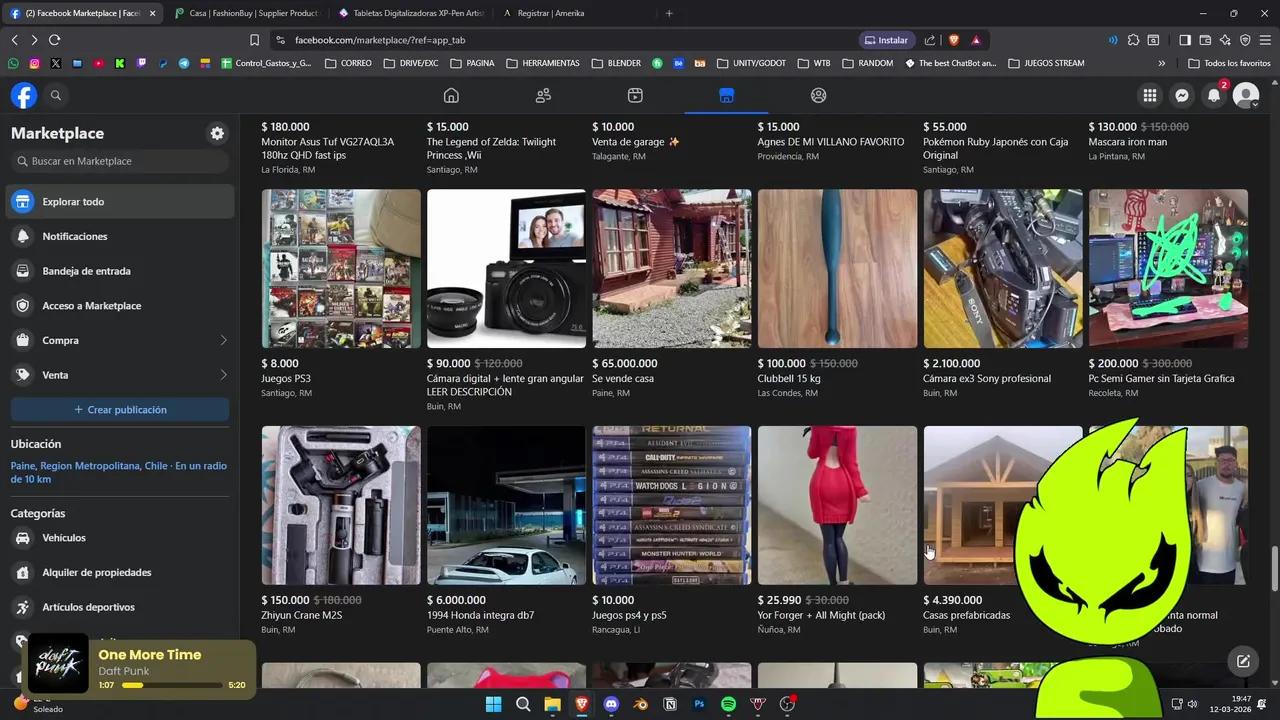Click the Facebook search magnifier icon

pyautogui.click(x=56, y=95)
